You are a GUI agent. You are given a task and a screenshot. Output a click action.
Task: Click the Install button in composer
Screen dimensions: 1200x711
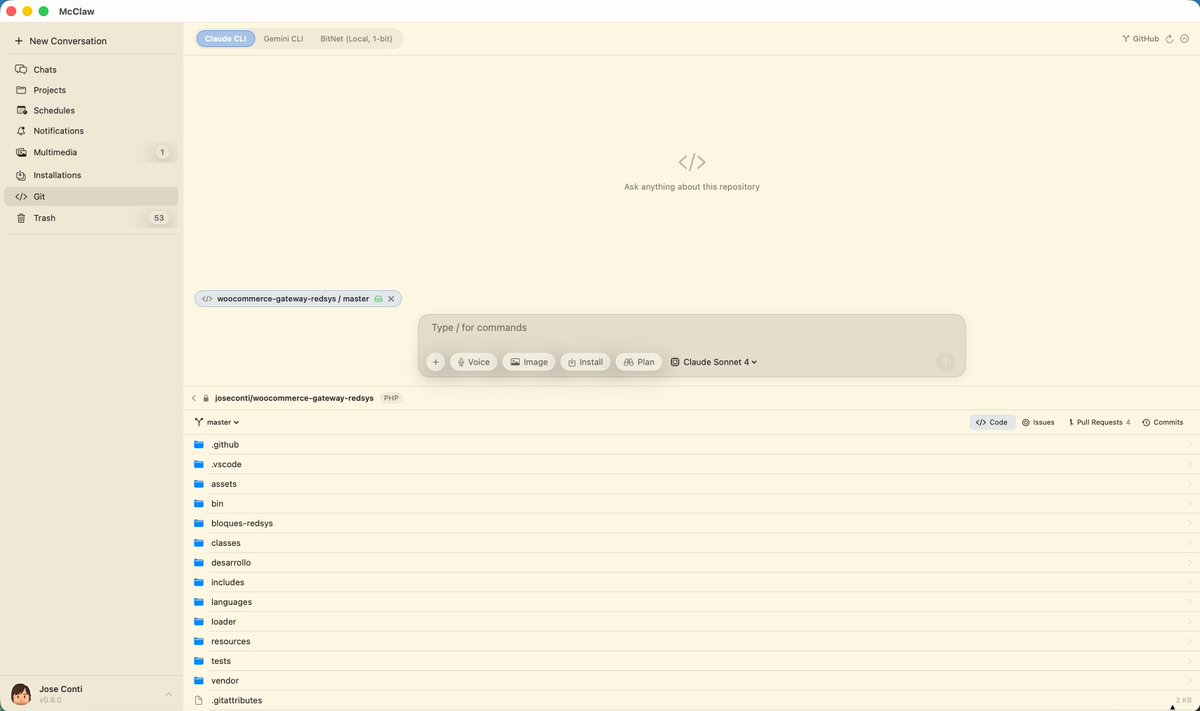pyautogui.click(x=585, y=362)
